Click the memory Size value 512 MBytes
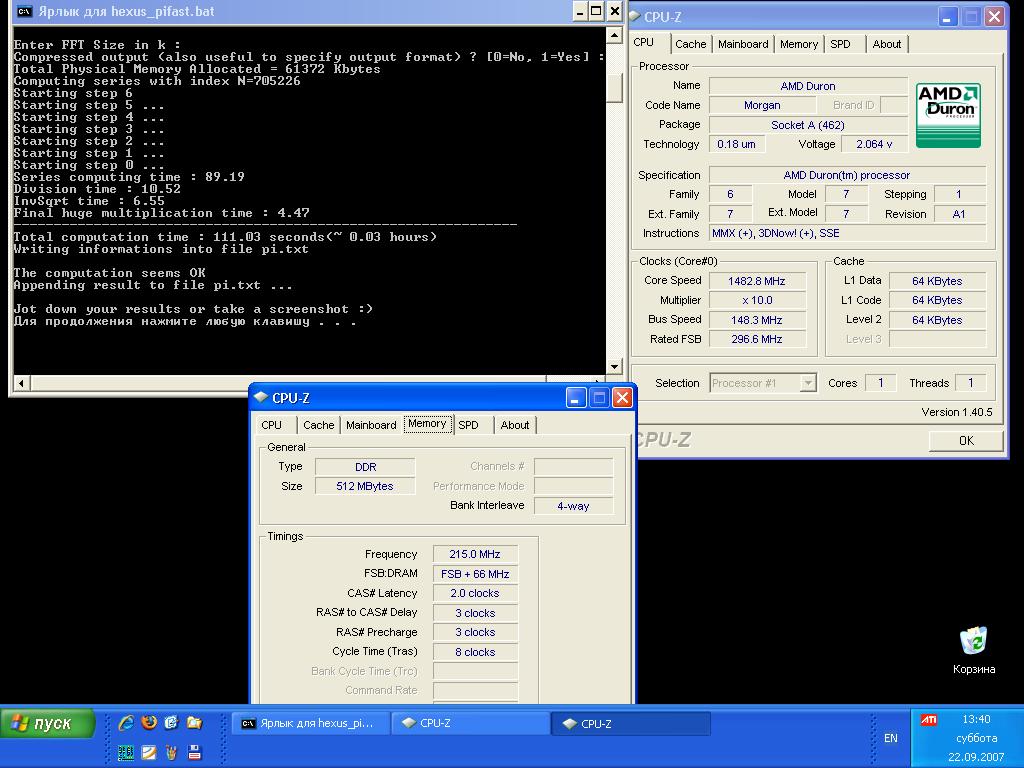1024x768 pixels. pyautogui.click(x=365, y=487)
